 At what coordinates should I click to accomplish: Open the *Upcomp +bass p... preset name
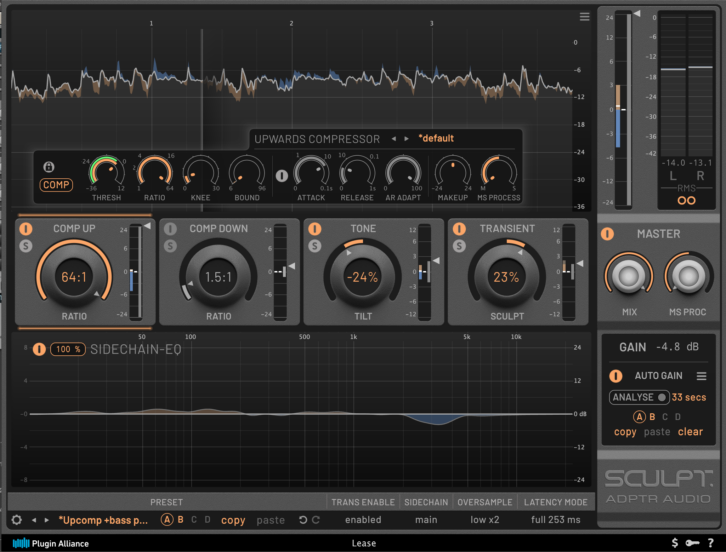pos(103,521)
